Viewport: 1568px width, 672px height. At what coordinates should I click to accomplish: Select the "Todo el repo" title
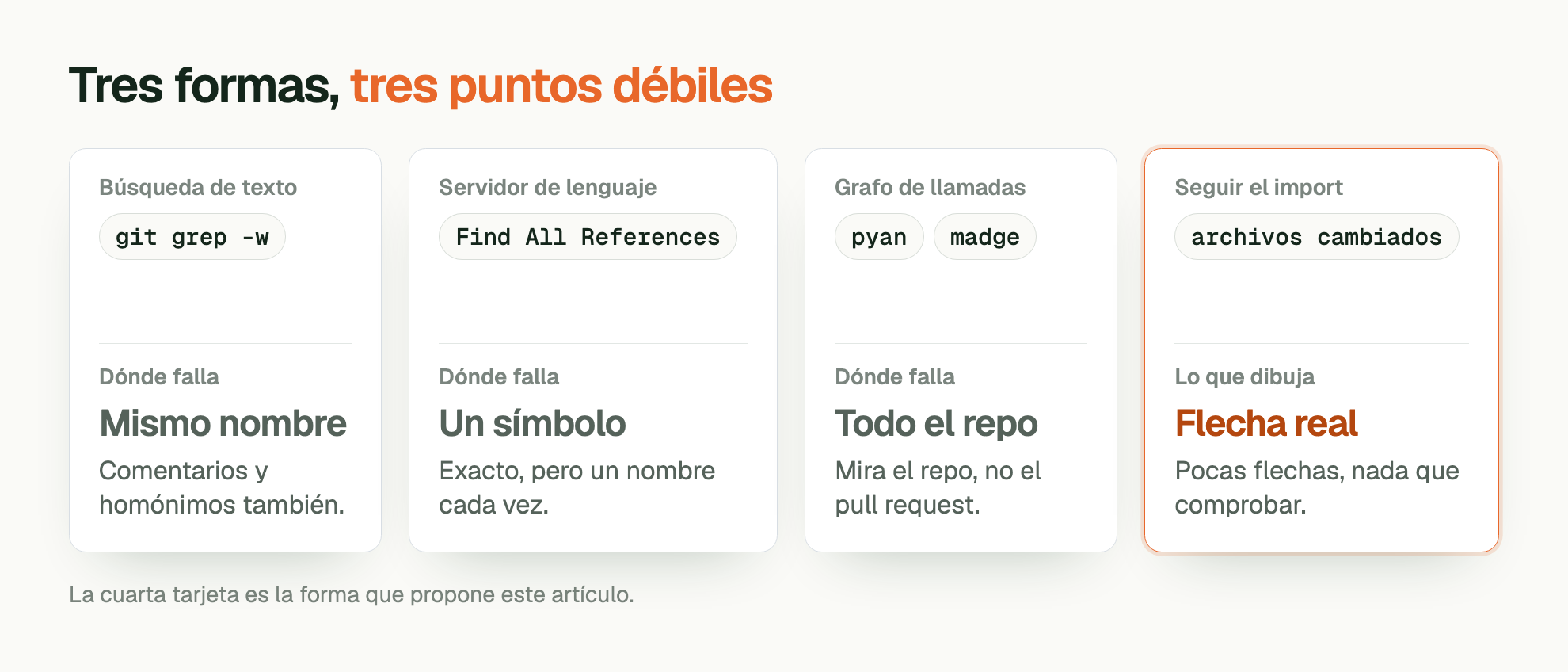pyautogui.click(x=937, y=423)
